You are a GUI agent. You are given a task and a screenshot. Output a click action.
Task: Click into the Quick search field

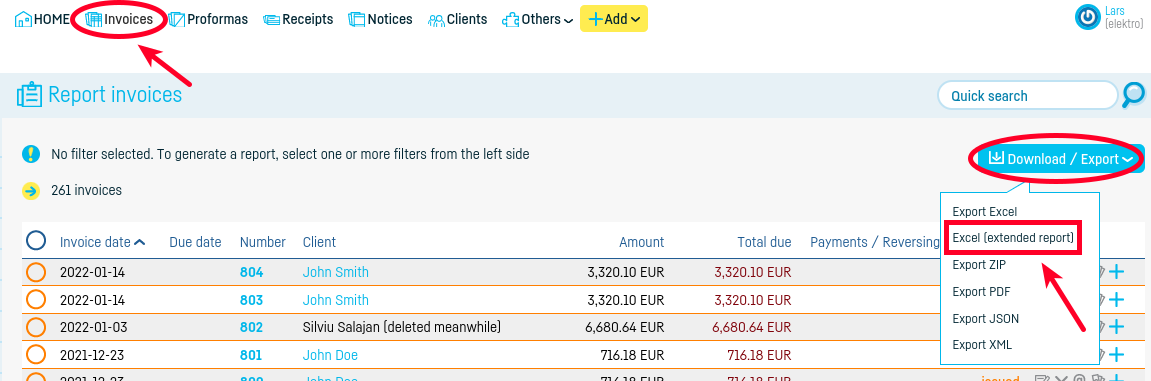click(x=1027, y=95)
